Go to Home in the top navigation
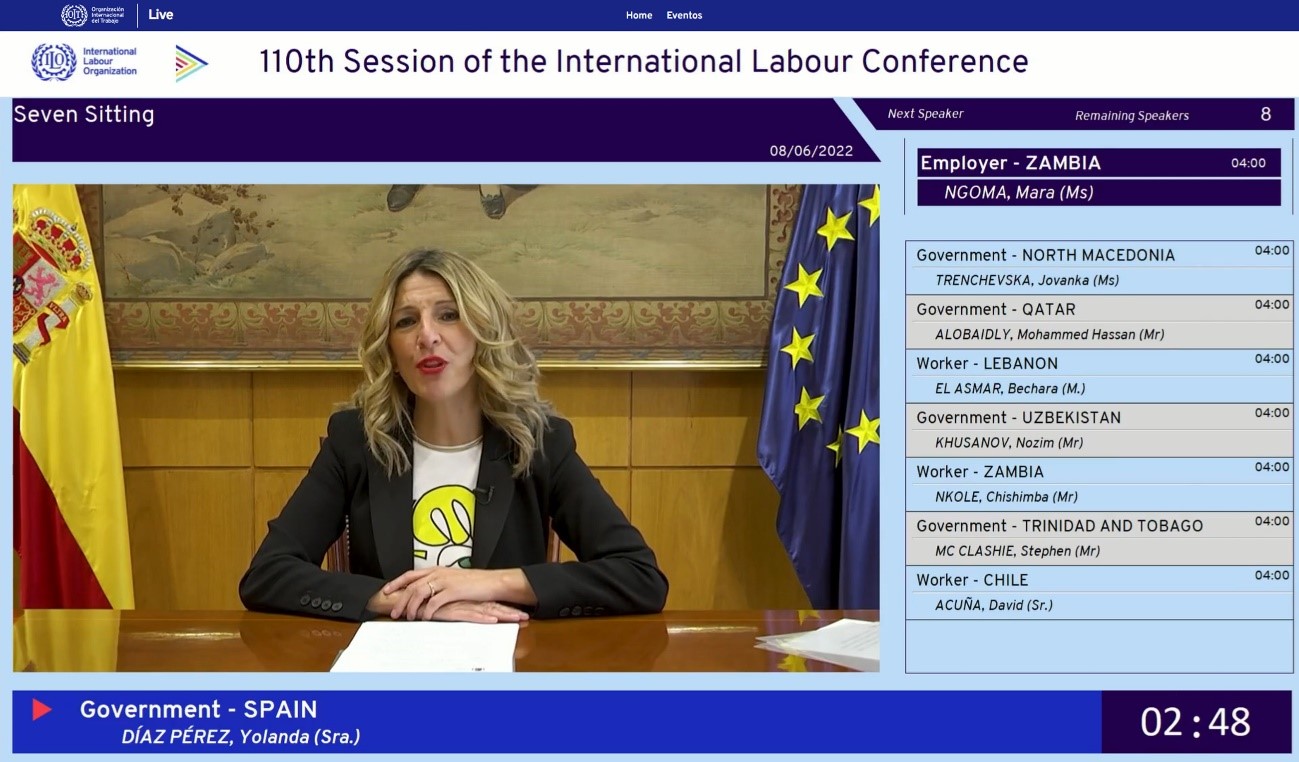1299x762 pixels. tap(639, 15)
